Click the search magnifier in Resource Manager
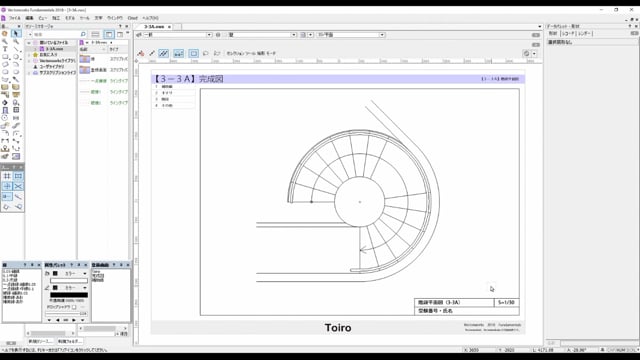640x360 pixels. [x=83, y=34]
